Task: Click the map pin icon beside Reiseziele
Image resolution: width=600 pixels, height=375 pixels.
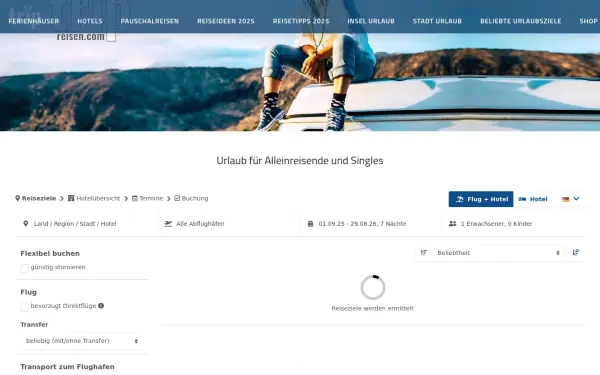Action: click(18, 198)
